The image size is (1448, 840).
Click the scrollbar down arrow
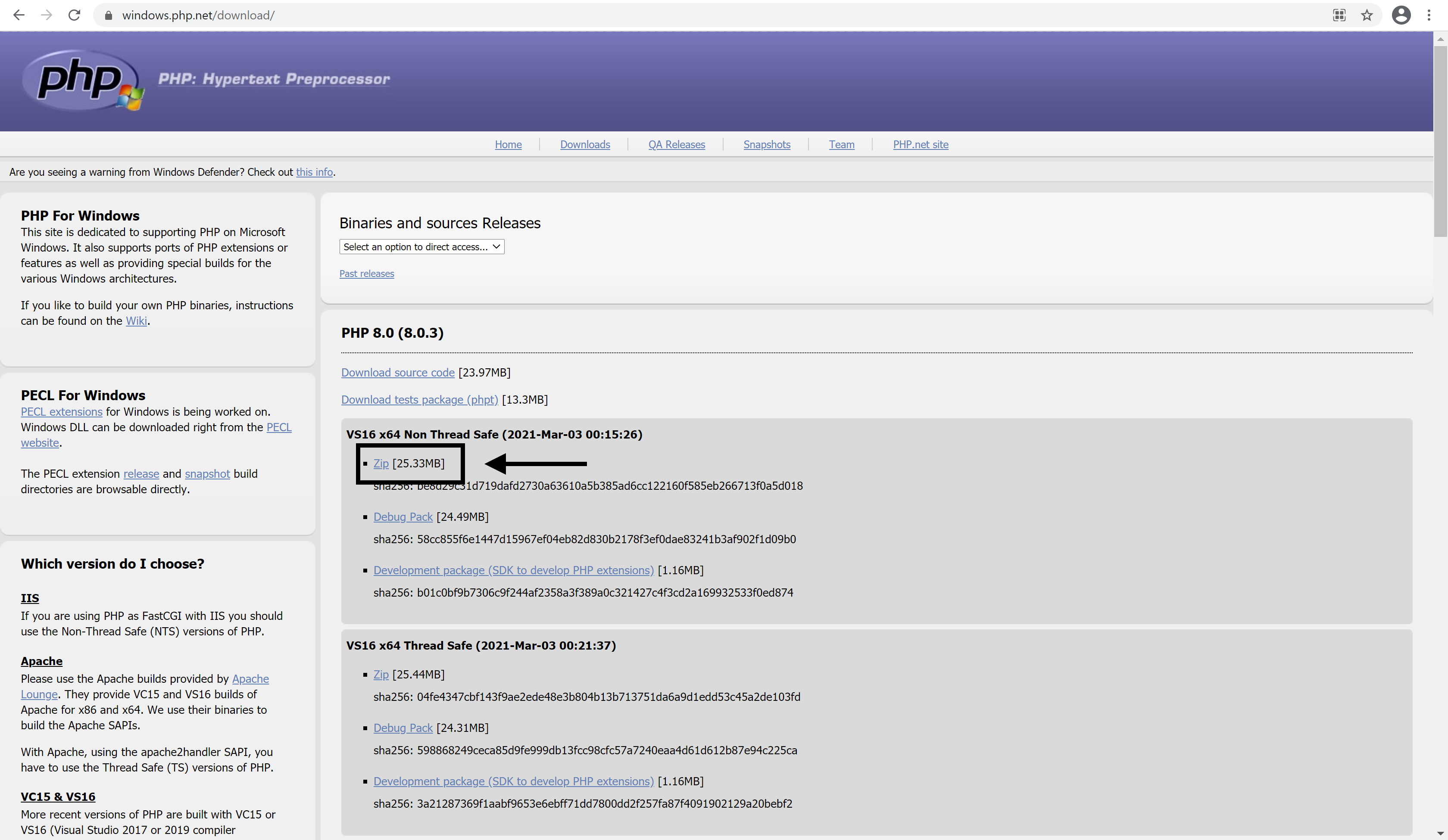[x=1440, y=833]
